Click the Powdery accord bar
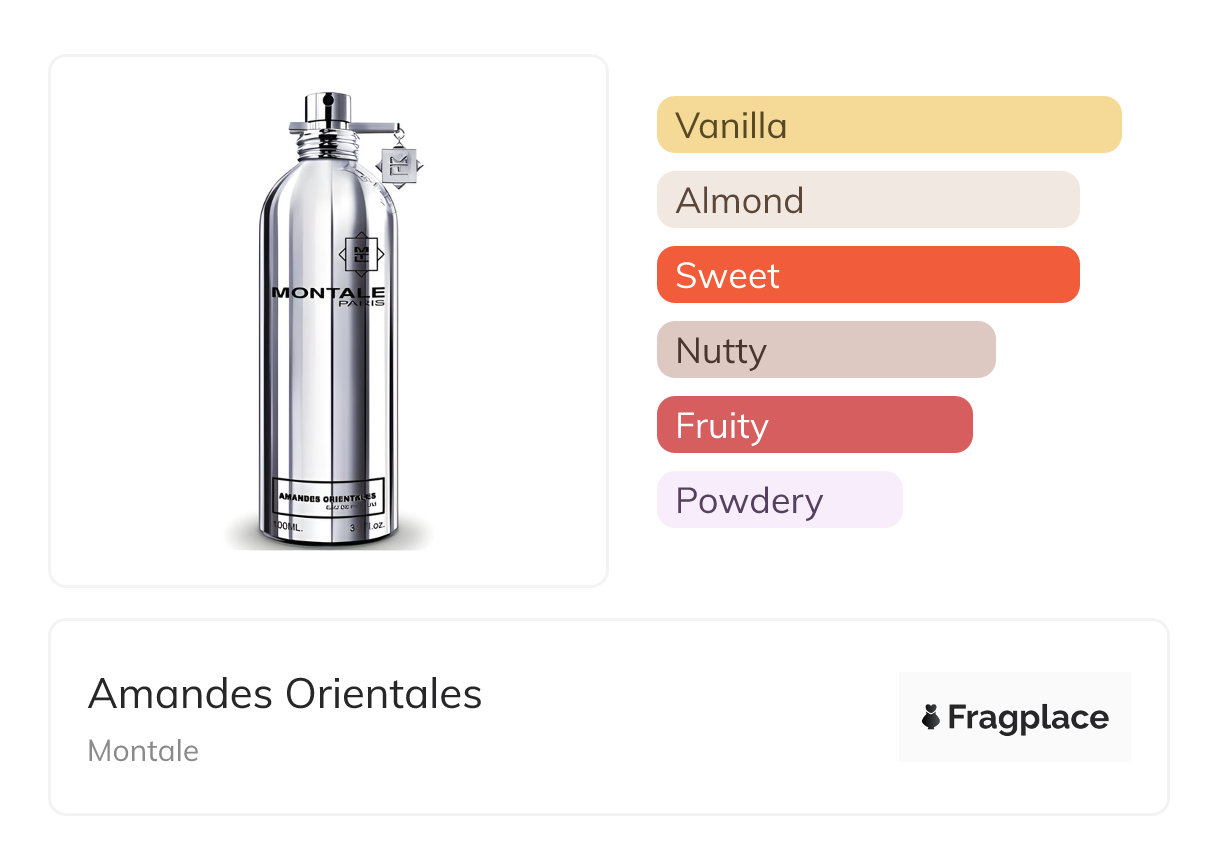 tap(779, 500)
